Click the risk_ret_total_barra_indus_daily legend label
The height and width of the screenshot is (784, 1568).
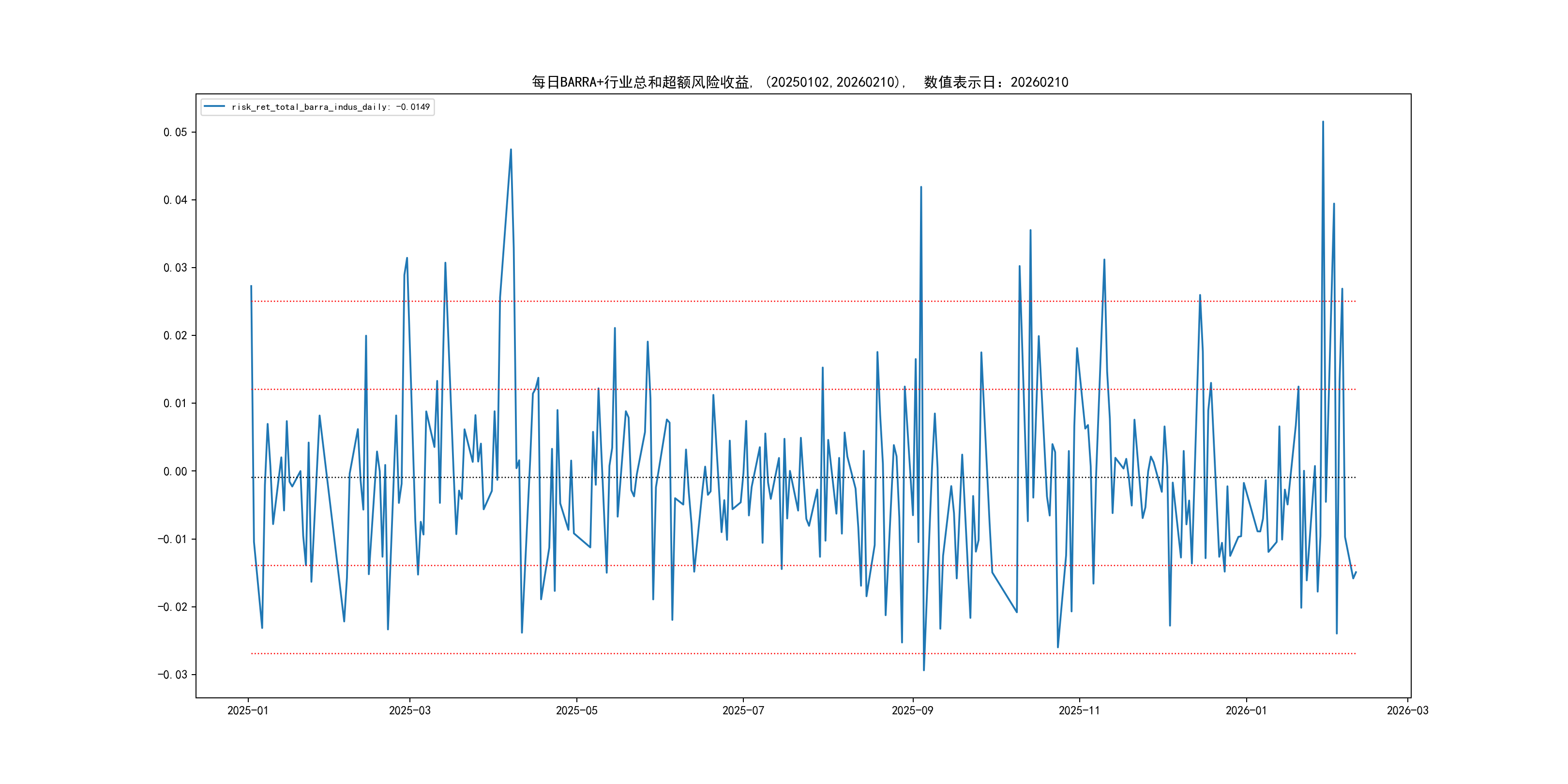[x=331, y=107]
